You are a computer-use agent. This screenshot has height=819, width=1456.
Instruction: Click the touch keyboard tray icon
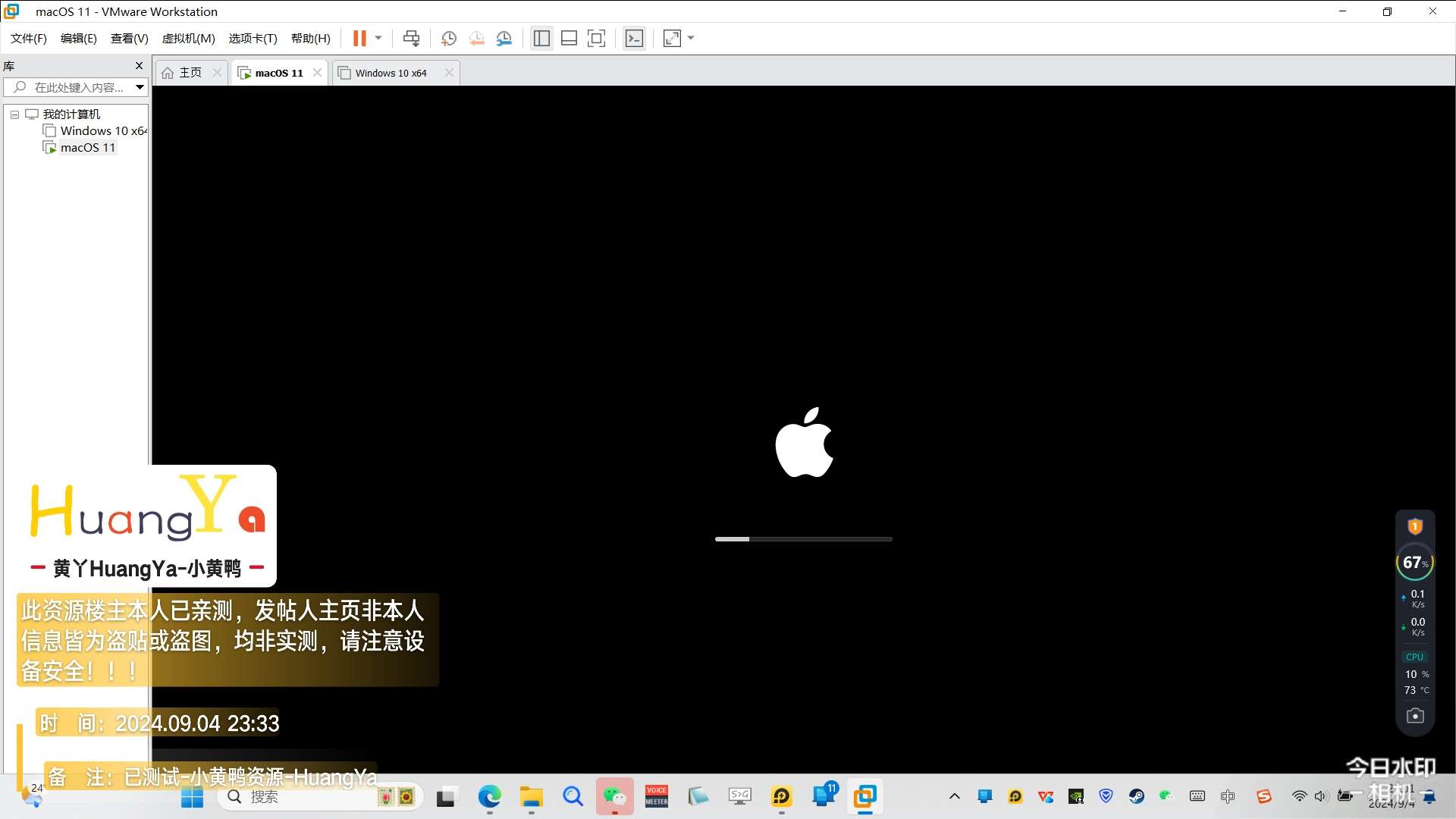click(x=1197, y=796)
